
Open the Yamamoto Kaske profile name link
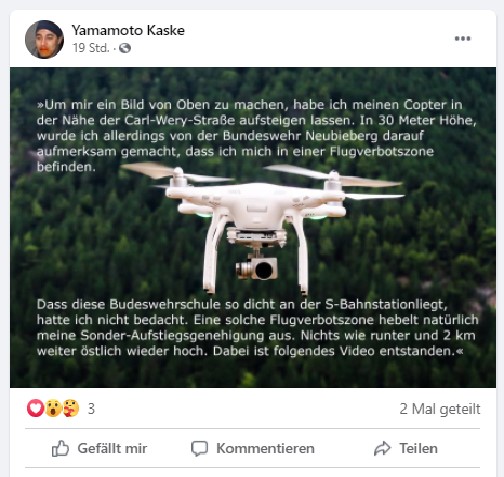click(x=128, y=30)
